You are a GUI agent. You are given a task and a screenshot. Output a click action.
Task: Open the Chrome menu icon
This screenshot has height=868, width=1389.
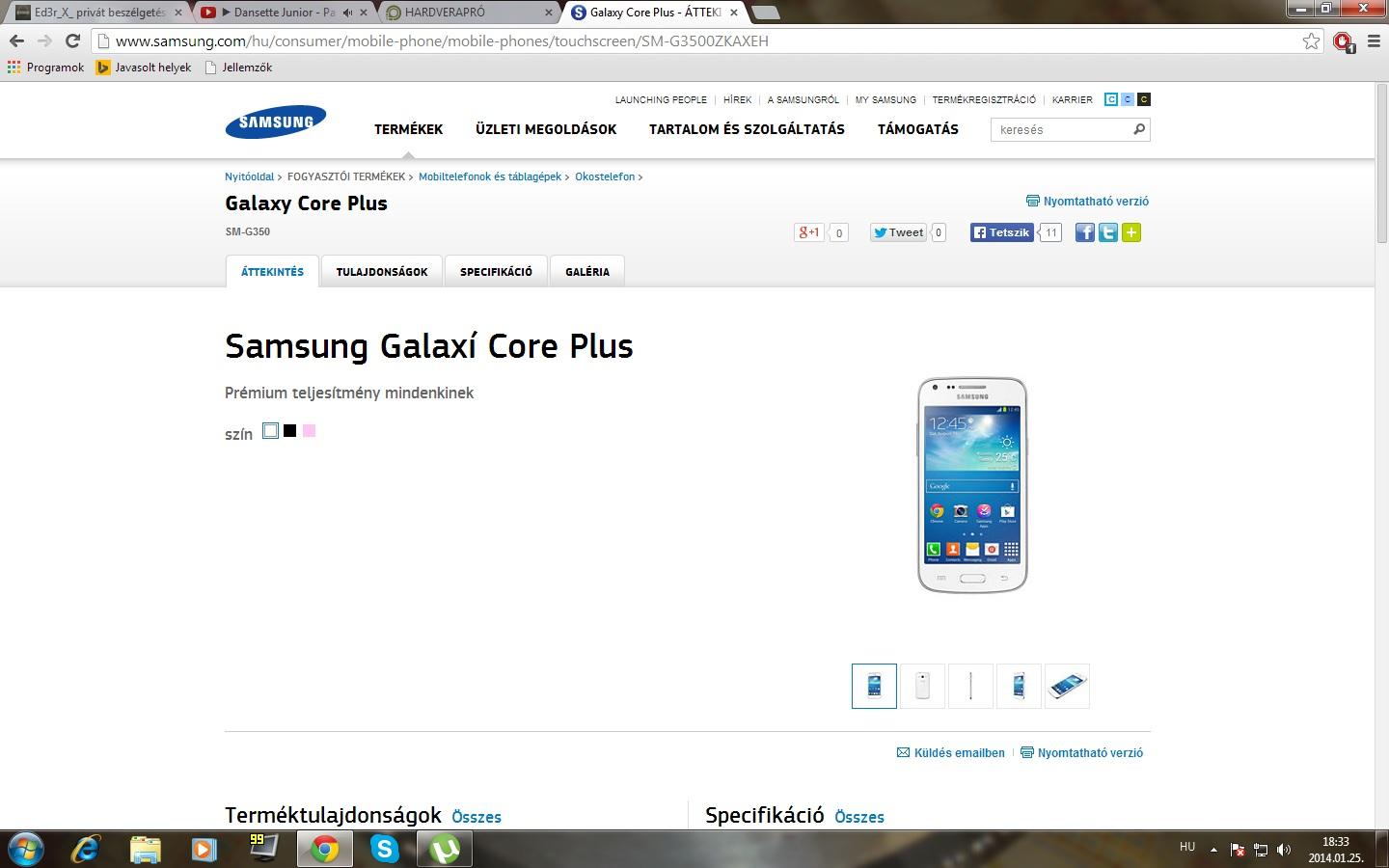pos(1373,41)
